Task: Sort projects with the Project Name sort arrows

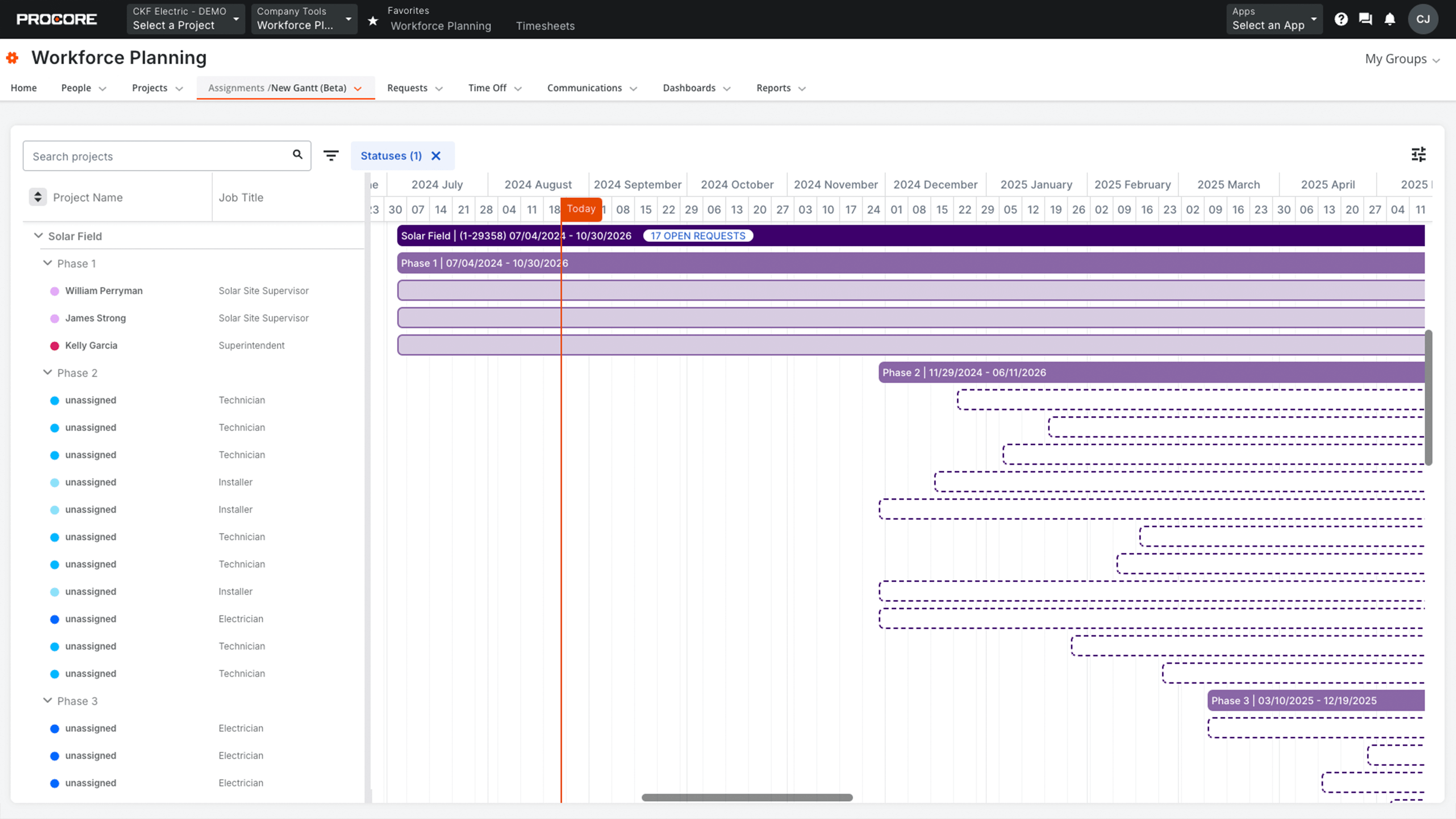Action: point(37,197)
